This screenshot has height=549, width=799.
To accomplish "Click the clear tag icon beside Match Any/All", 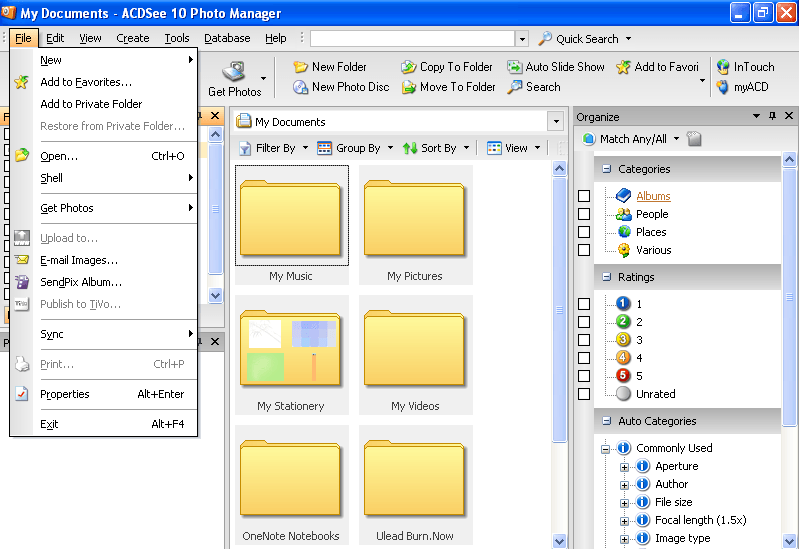I will coord(694,139).
